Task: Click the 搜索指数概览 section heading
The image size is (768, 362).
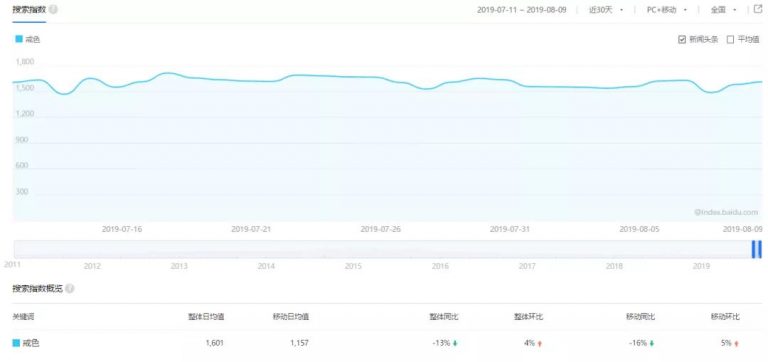Action: pyautogui.click(x=38, y=289)
